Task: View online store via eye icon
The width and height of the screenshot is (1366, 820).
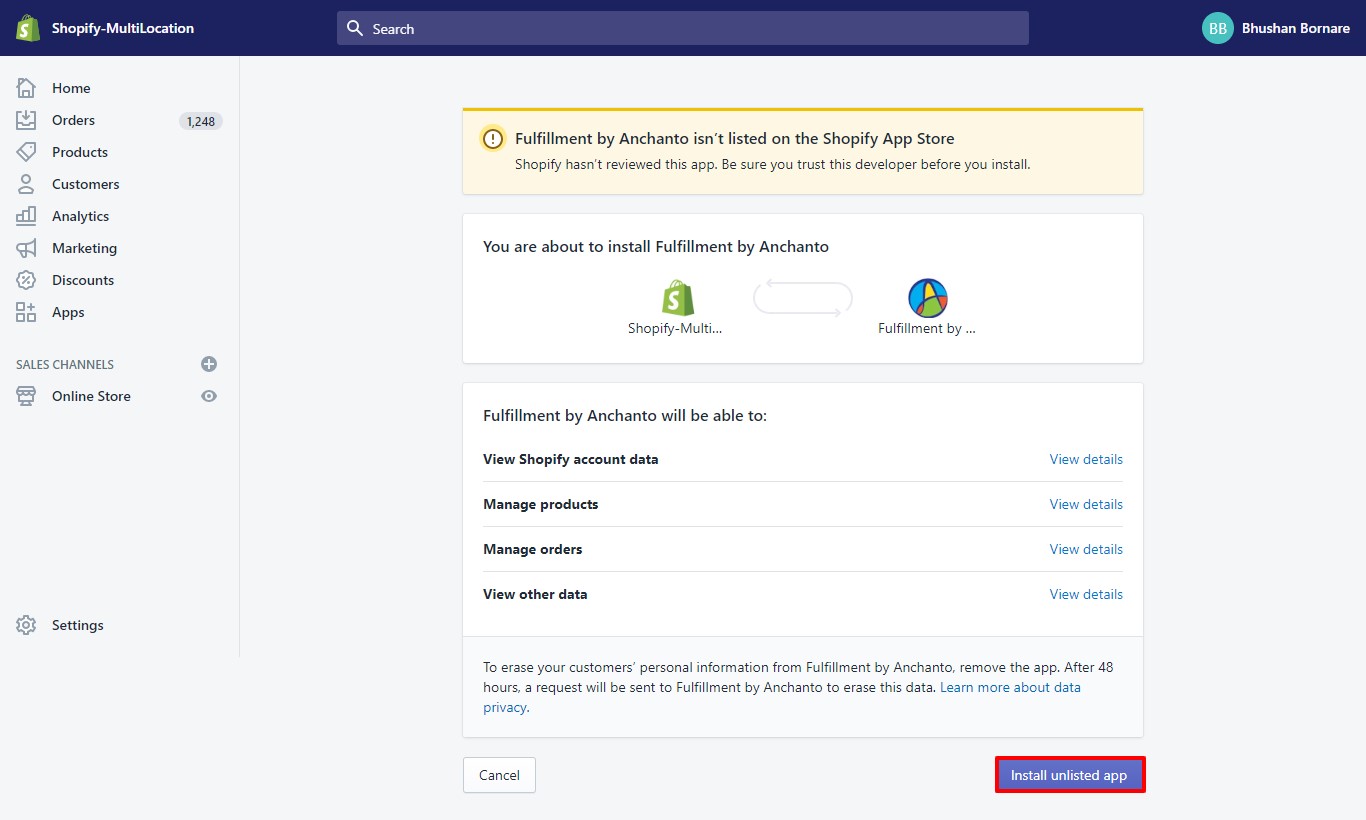Action: coord(209,396)
